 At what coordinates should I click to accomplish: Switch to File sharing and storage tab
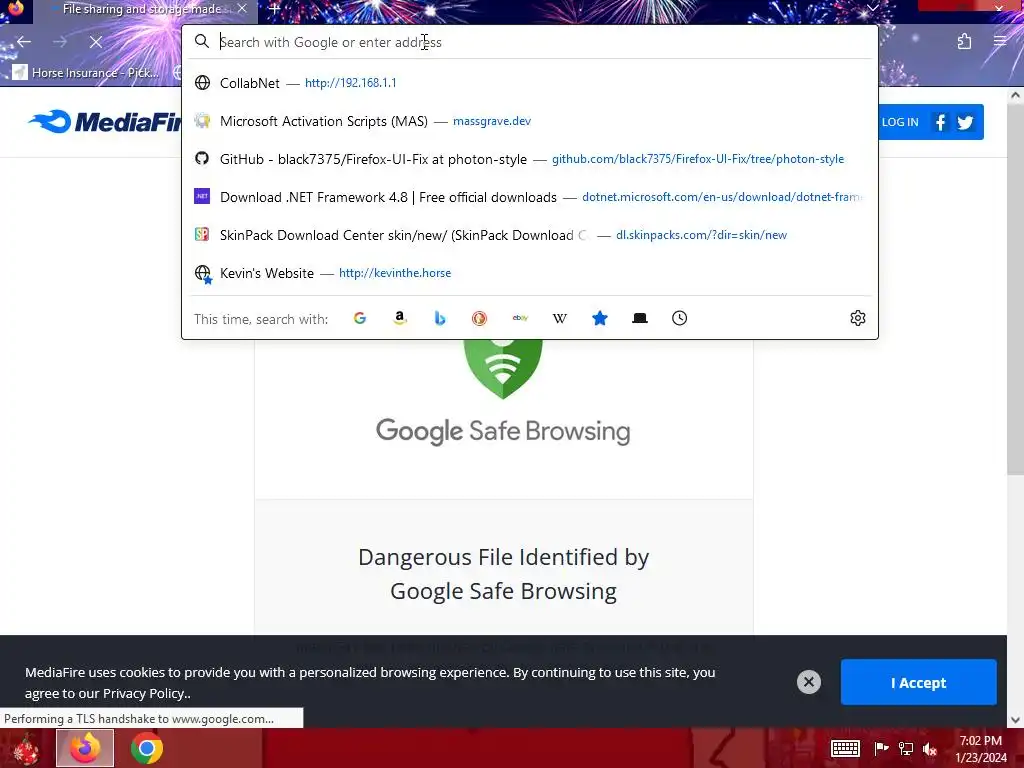click(x=140, y=9)
